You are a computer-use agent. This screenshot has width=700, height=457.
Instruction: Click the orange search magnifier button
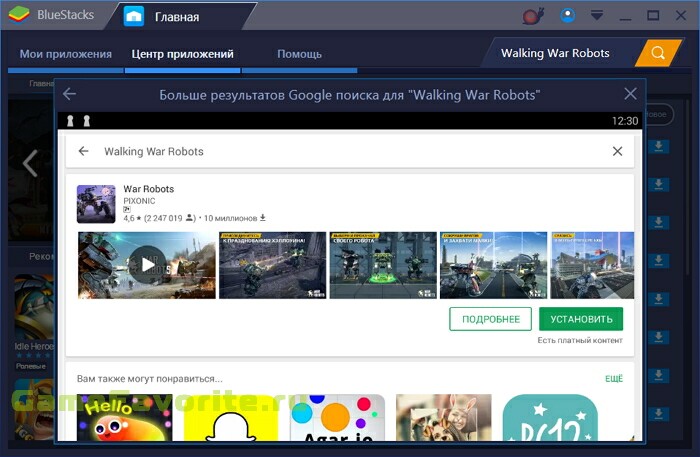[x=658, y=53]
